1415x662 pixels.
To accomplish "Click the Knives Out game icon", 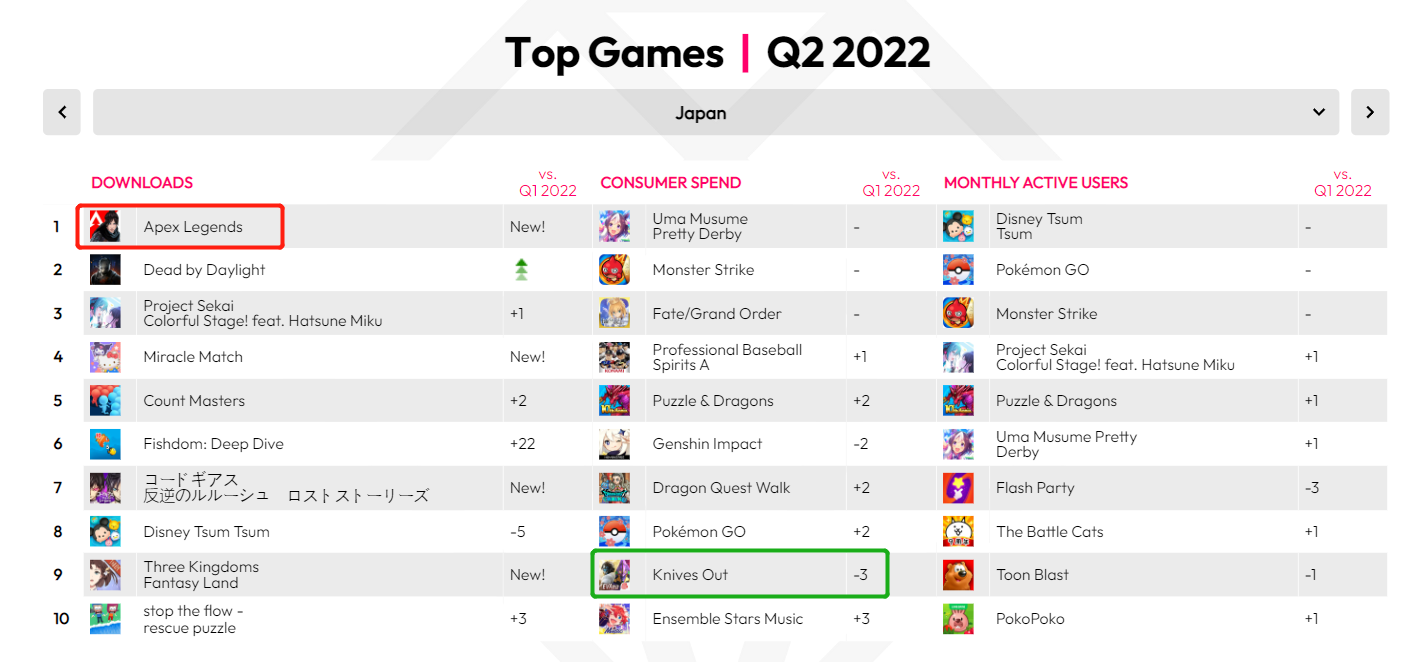I will pos(614,575).
